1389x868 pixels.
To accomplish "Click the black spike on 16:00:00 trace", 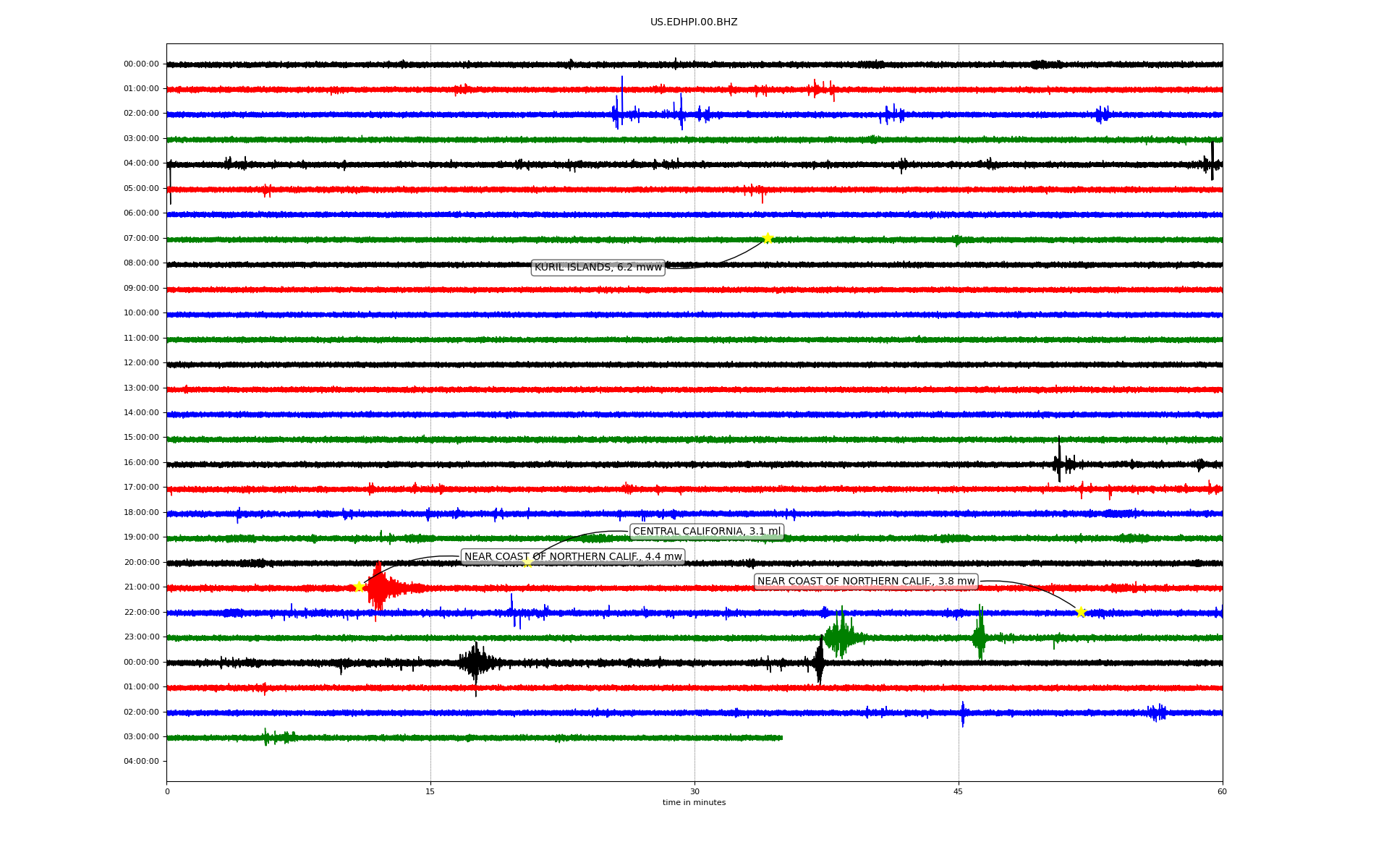I will point(1059,461).
